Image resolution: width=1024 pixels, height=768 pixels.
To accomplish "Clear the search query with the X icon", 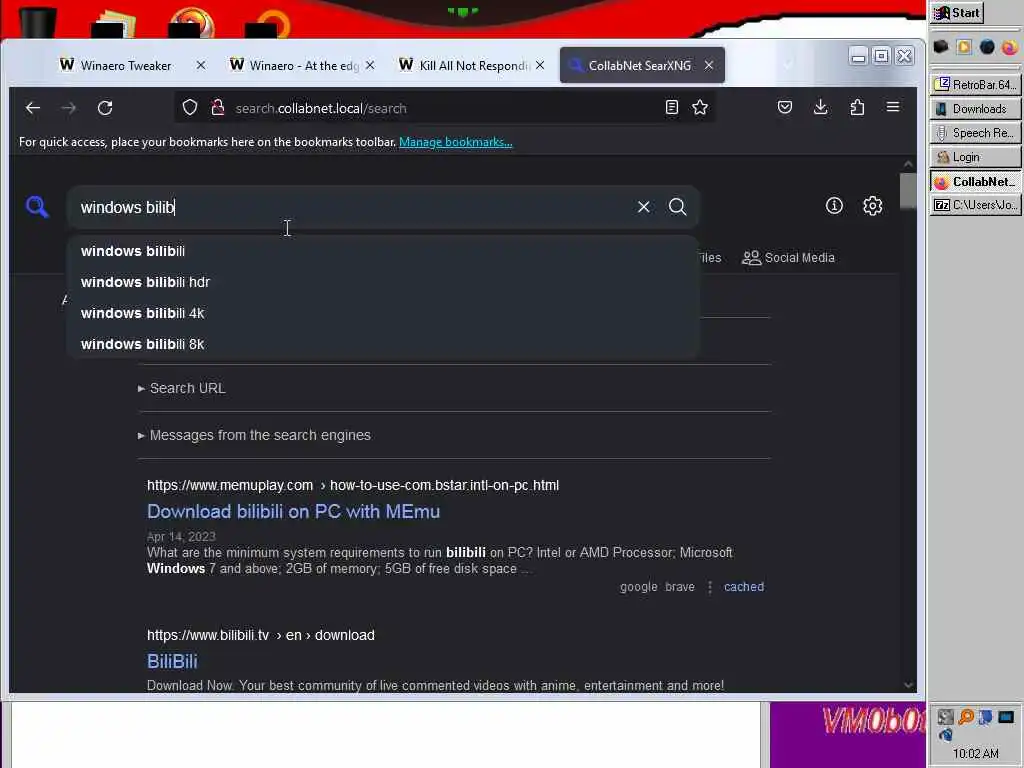I will (x=643, y=207).
